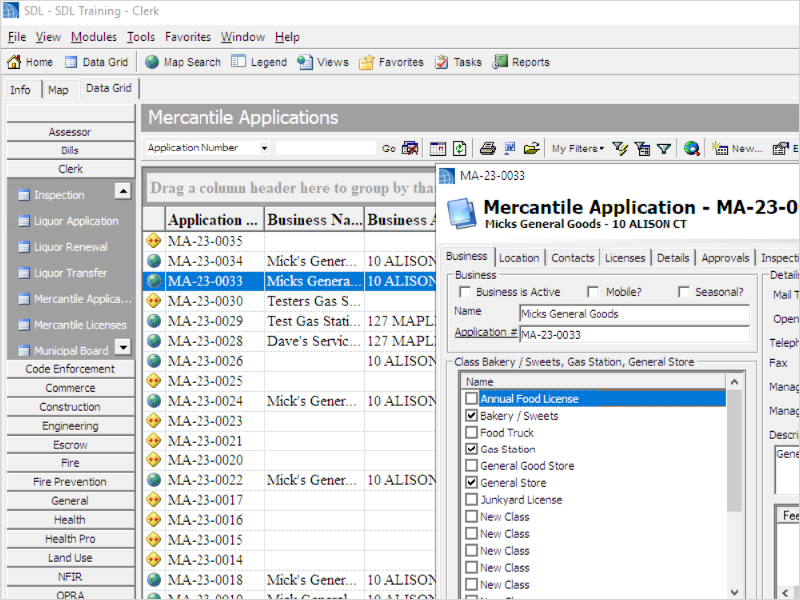Click the plain funnel filter icon

(664, 148)
